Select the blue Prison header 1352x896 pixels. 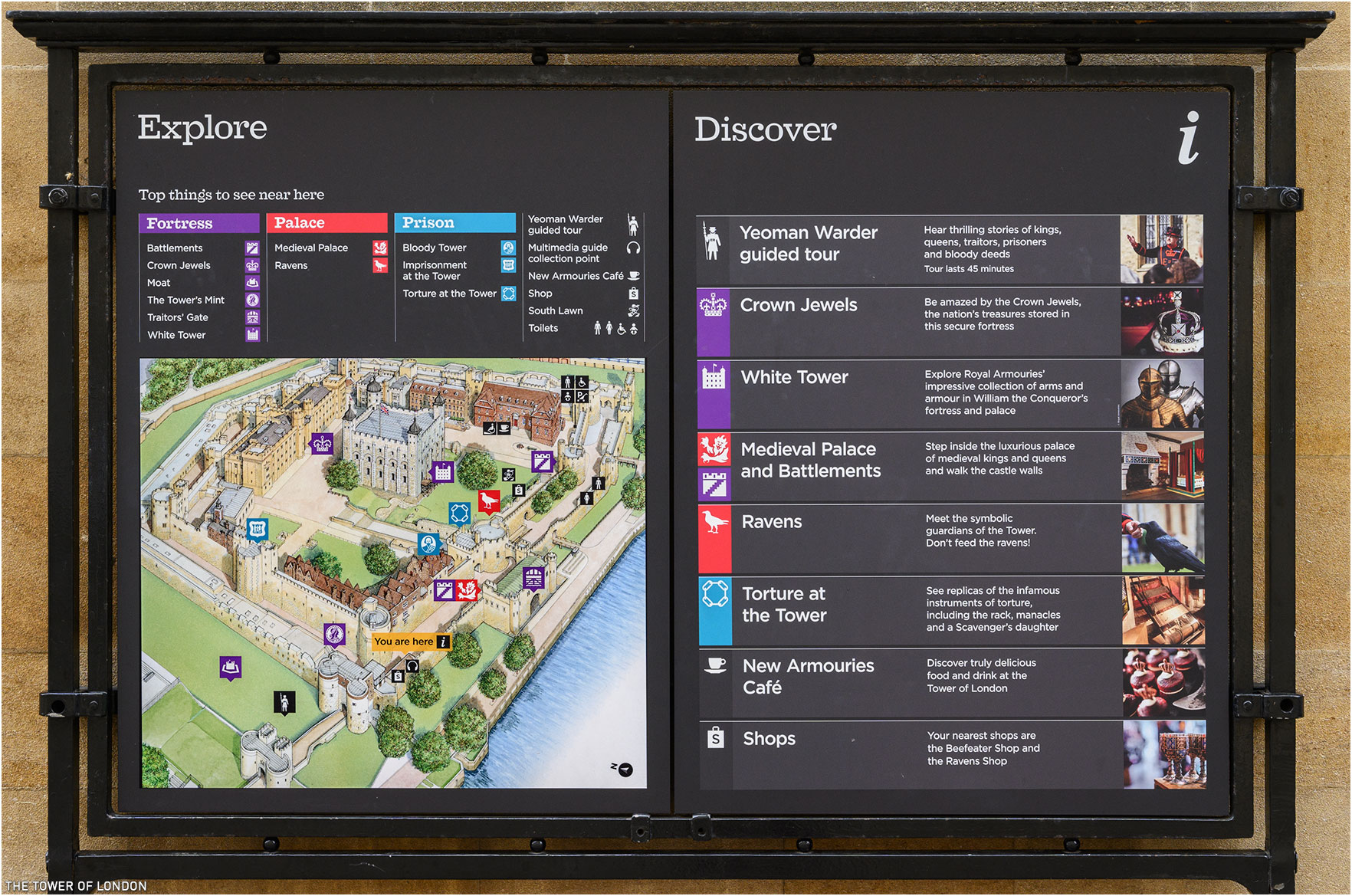tap(455, 223)
